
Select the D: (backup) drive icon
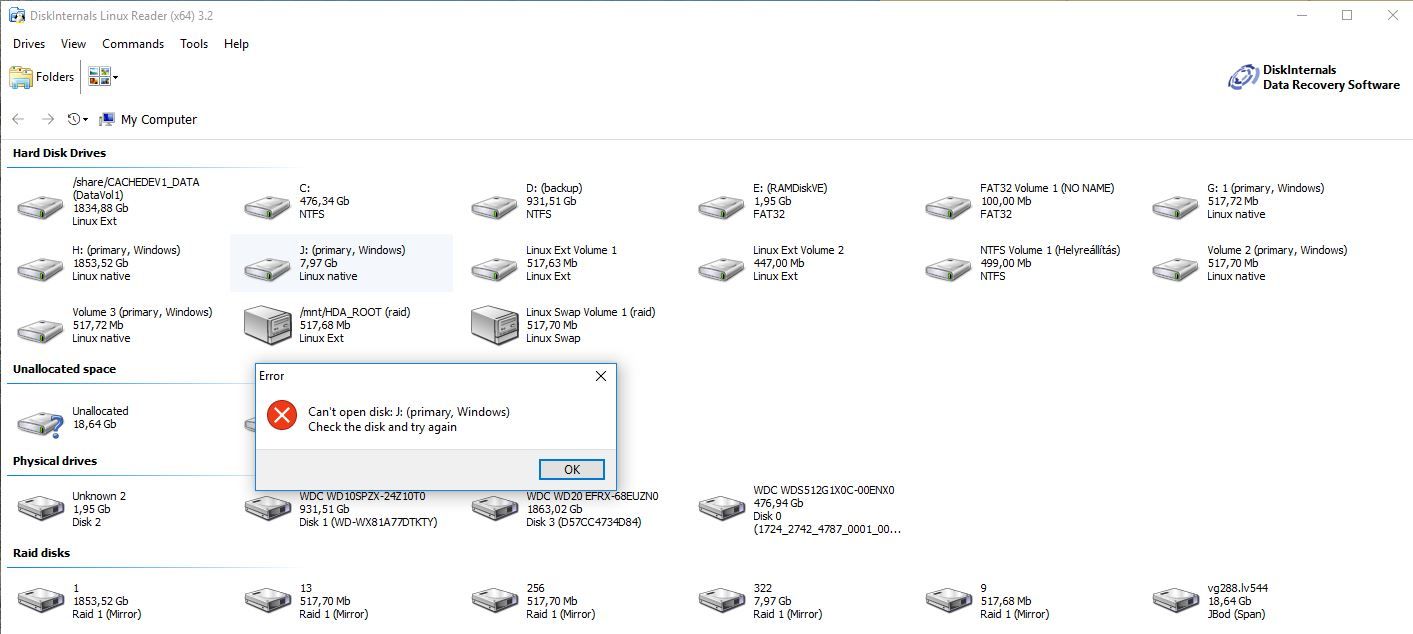click(x=494, y=207)
